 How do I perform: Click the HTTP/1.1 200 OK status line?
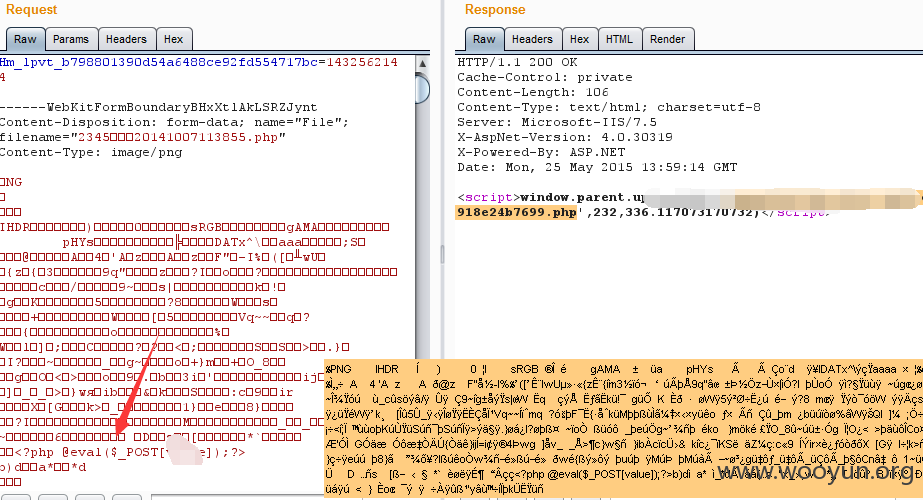point(517,62)
